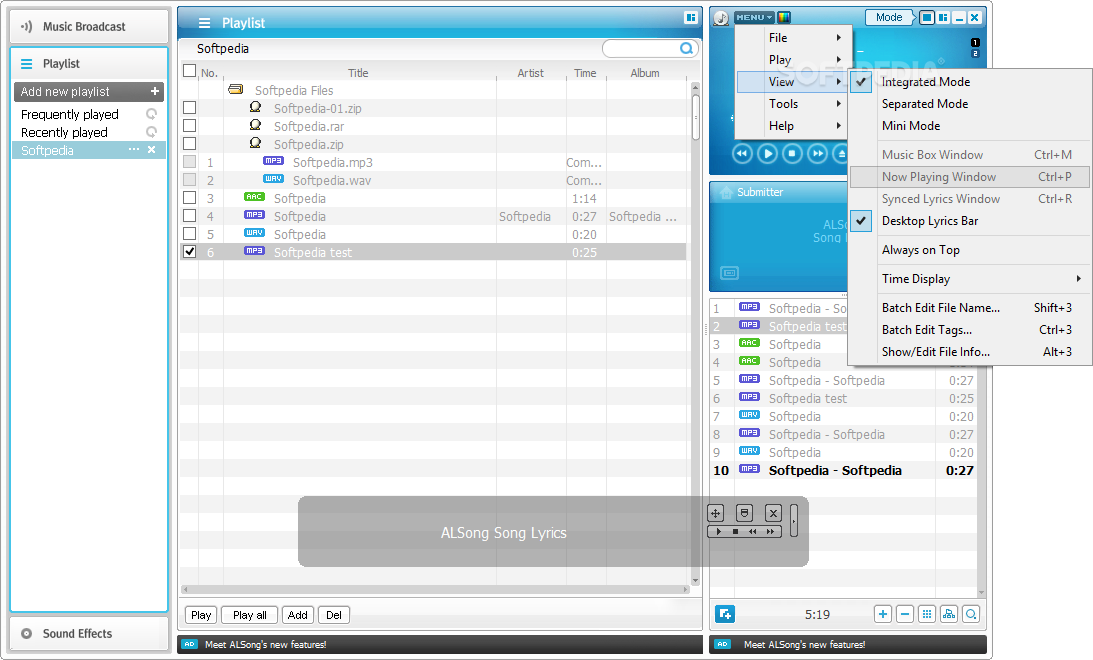Refresh the Recently played list icon
Screen dimensions: 1093x660
tap(151, 132)
